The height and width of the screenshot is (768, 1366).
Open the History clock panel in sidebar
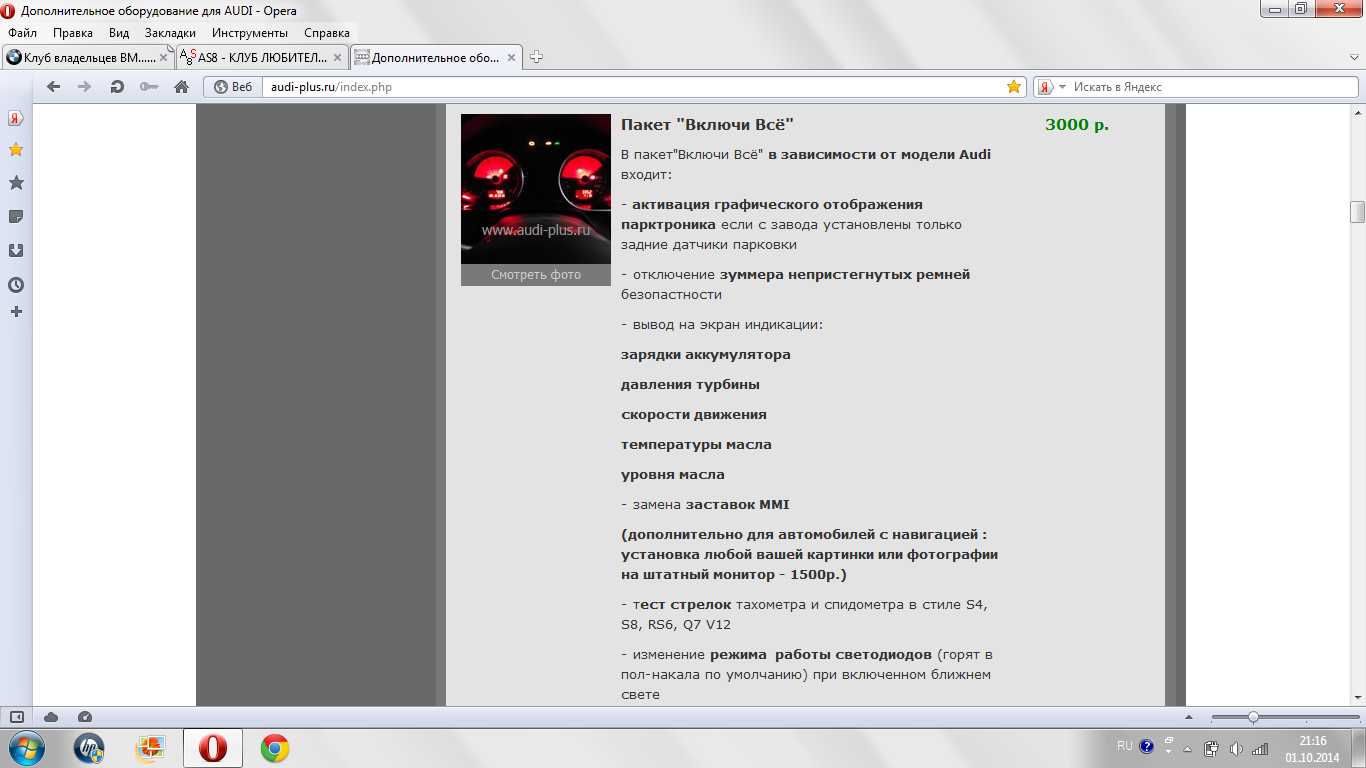(x=16, y=285)
